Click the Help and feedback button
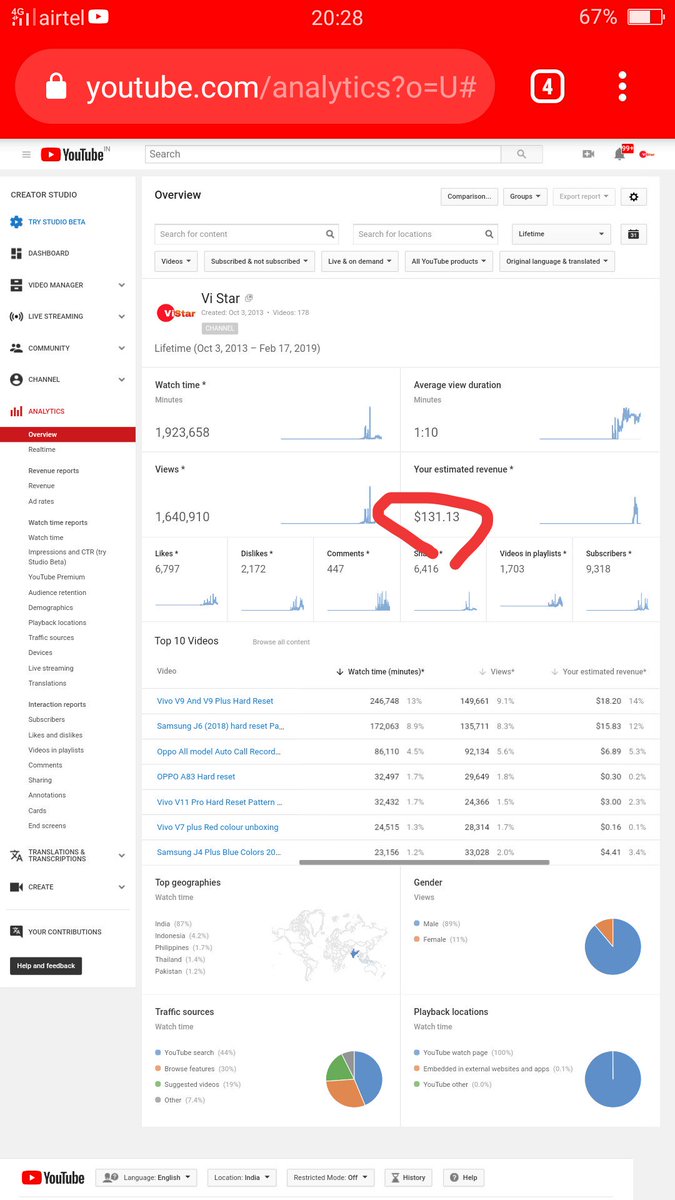Screen dimensions: 675x1200 pos(46,966)
